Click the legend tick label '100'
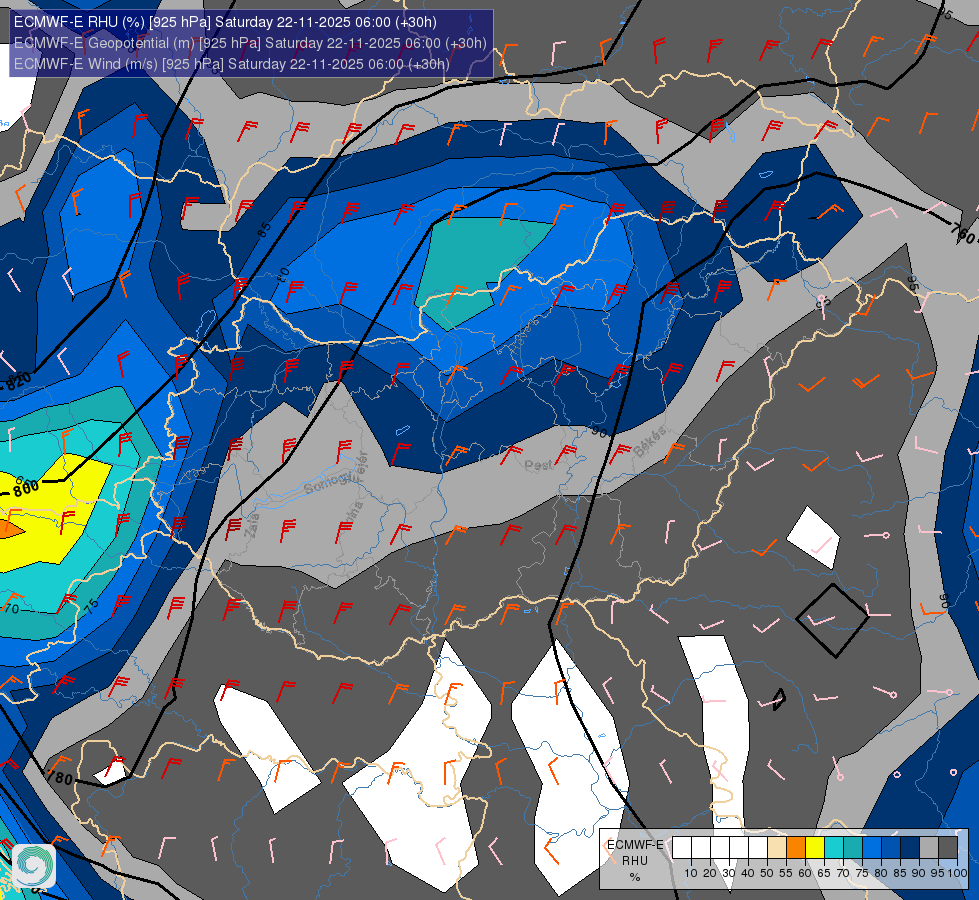 tap(958, 873)
